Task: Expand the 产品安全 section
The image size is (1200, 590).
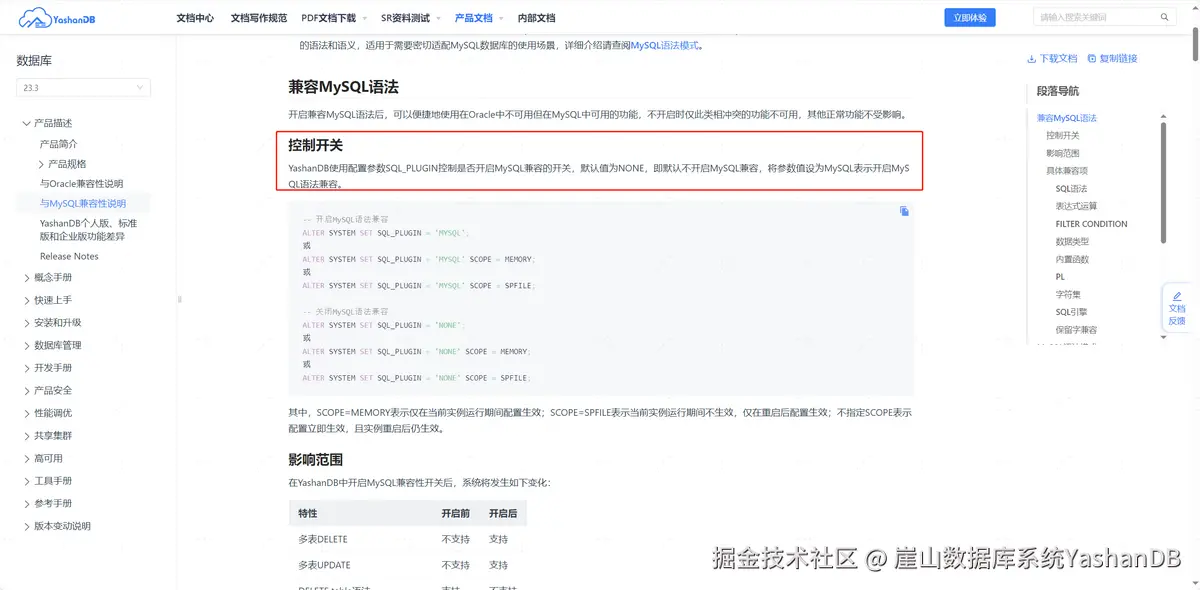Action: [27, 390]
